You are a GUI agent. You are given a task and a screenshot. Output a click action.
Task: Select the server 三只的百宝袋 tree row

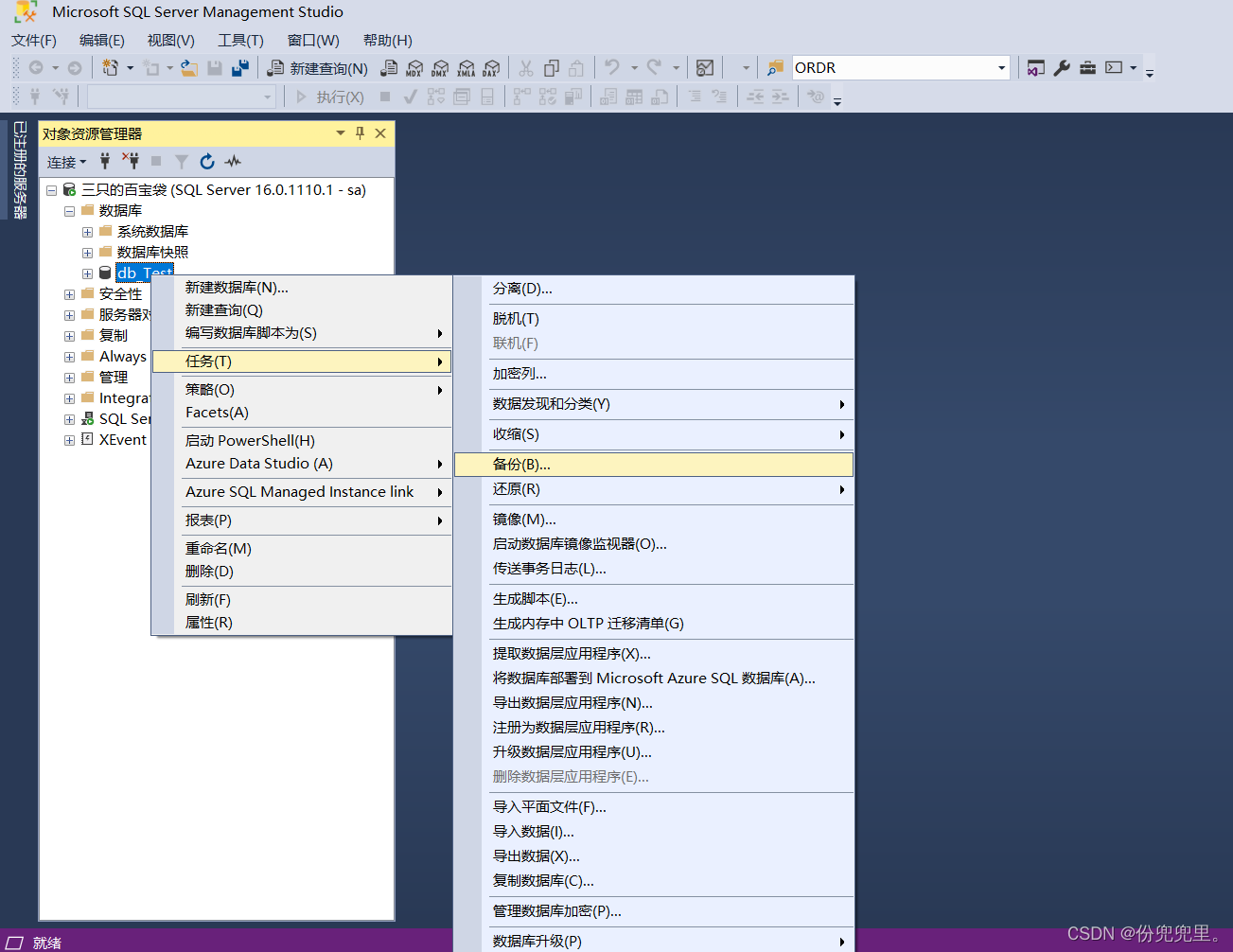[223, 190]
